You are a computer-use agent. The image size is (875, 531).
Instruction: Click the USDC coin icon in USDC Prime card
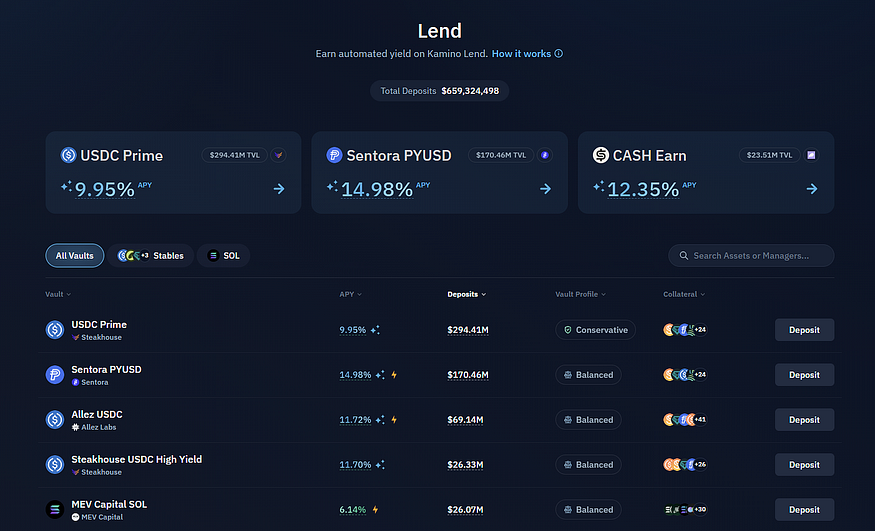[68, 155]
